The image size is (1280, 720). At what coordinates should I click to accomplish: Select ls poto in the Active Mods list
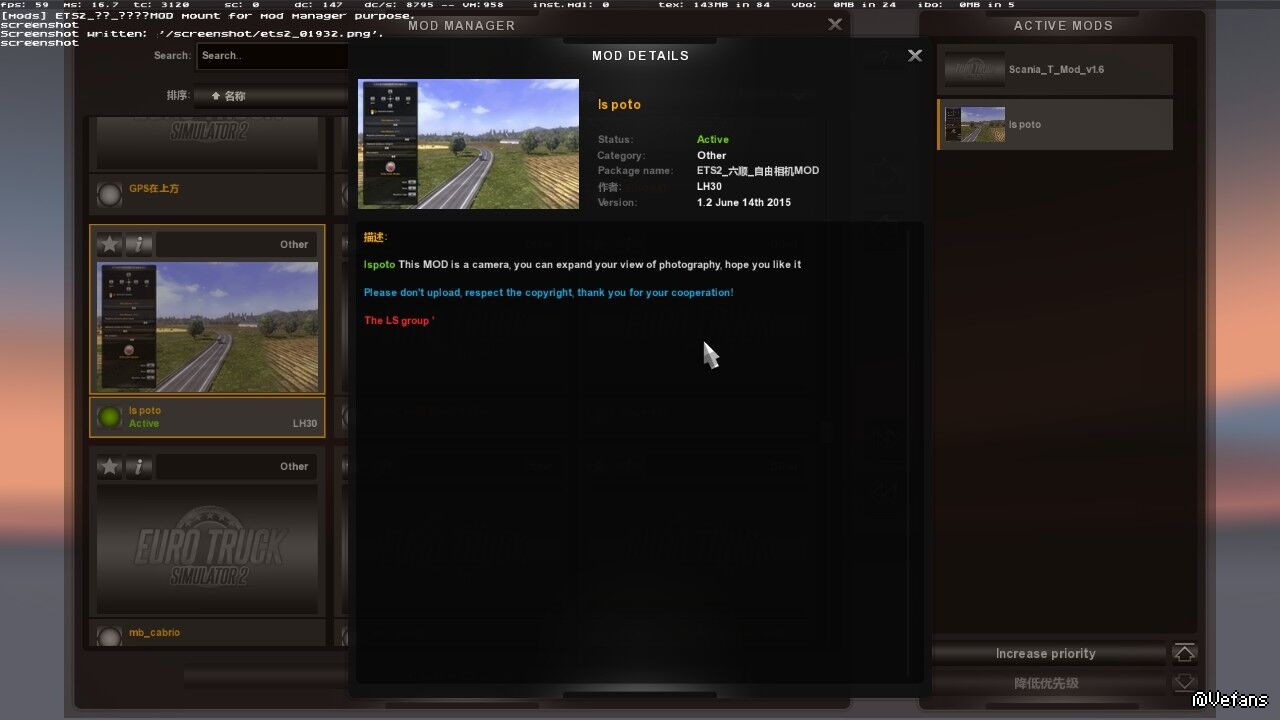point(1055,125)
